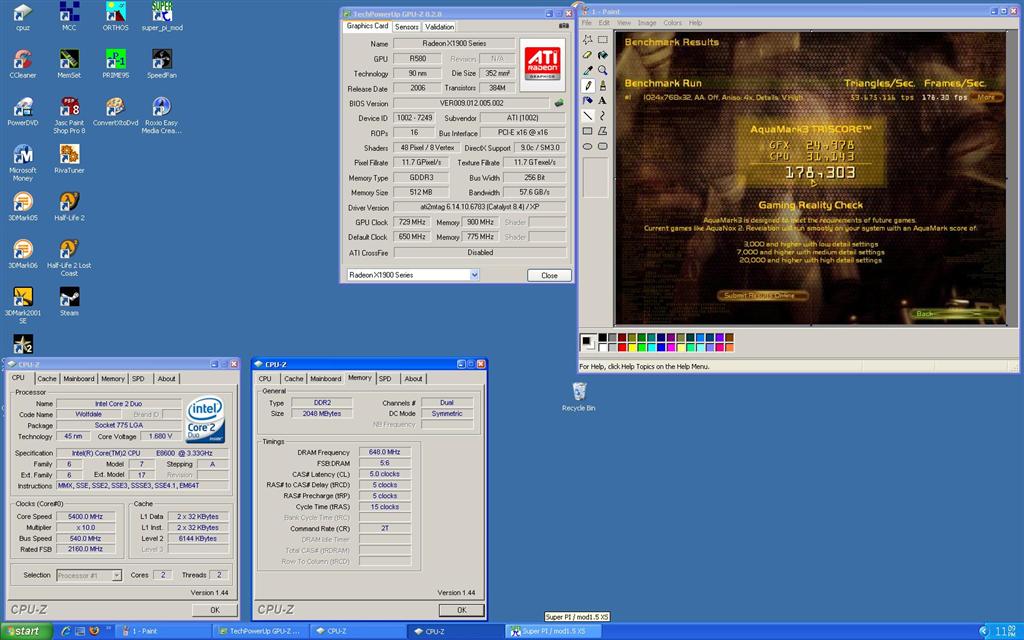Activate the Magnifier tool in Paint
1024x640 pixels.
602,70
